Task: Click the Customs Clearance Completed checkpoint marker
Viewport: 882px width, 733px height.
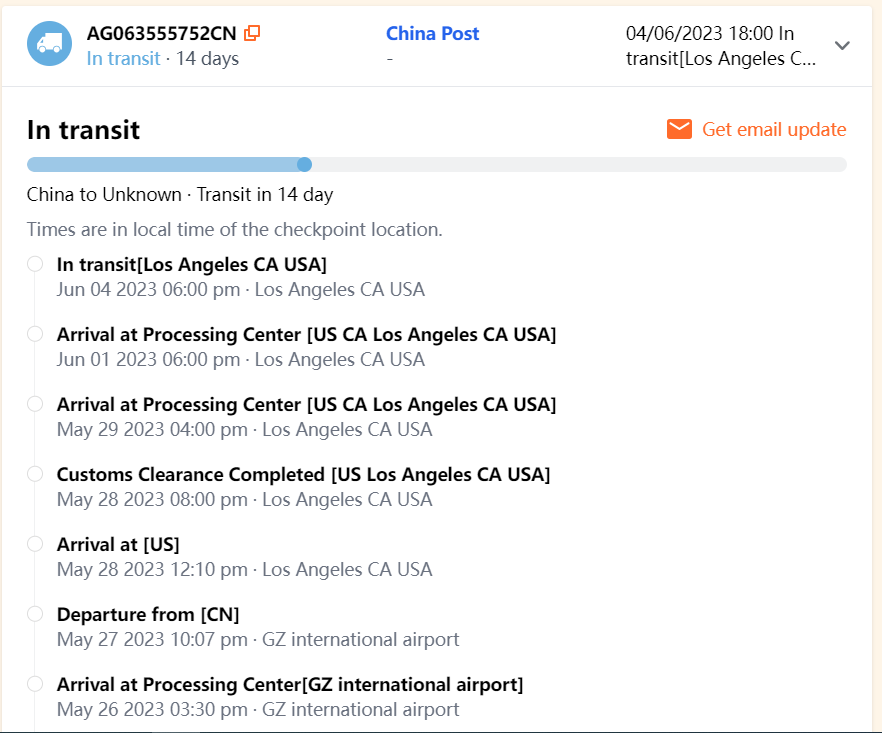Action: (35, 474)
